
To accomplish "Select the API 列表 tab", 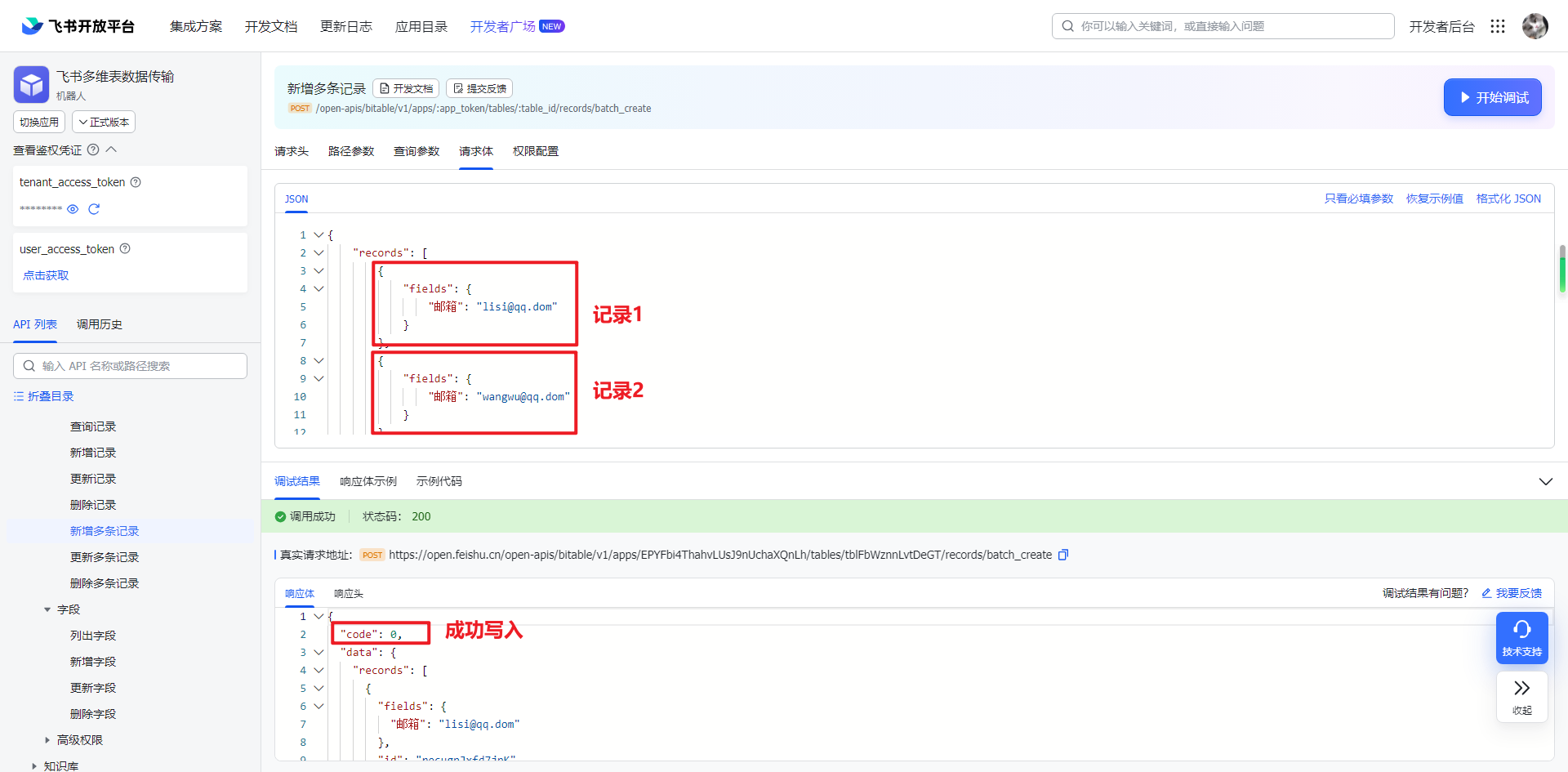I will point(35,324).
